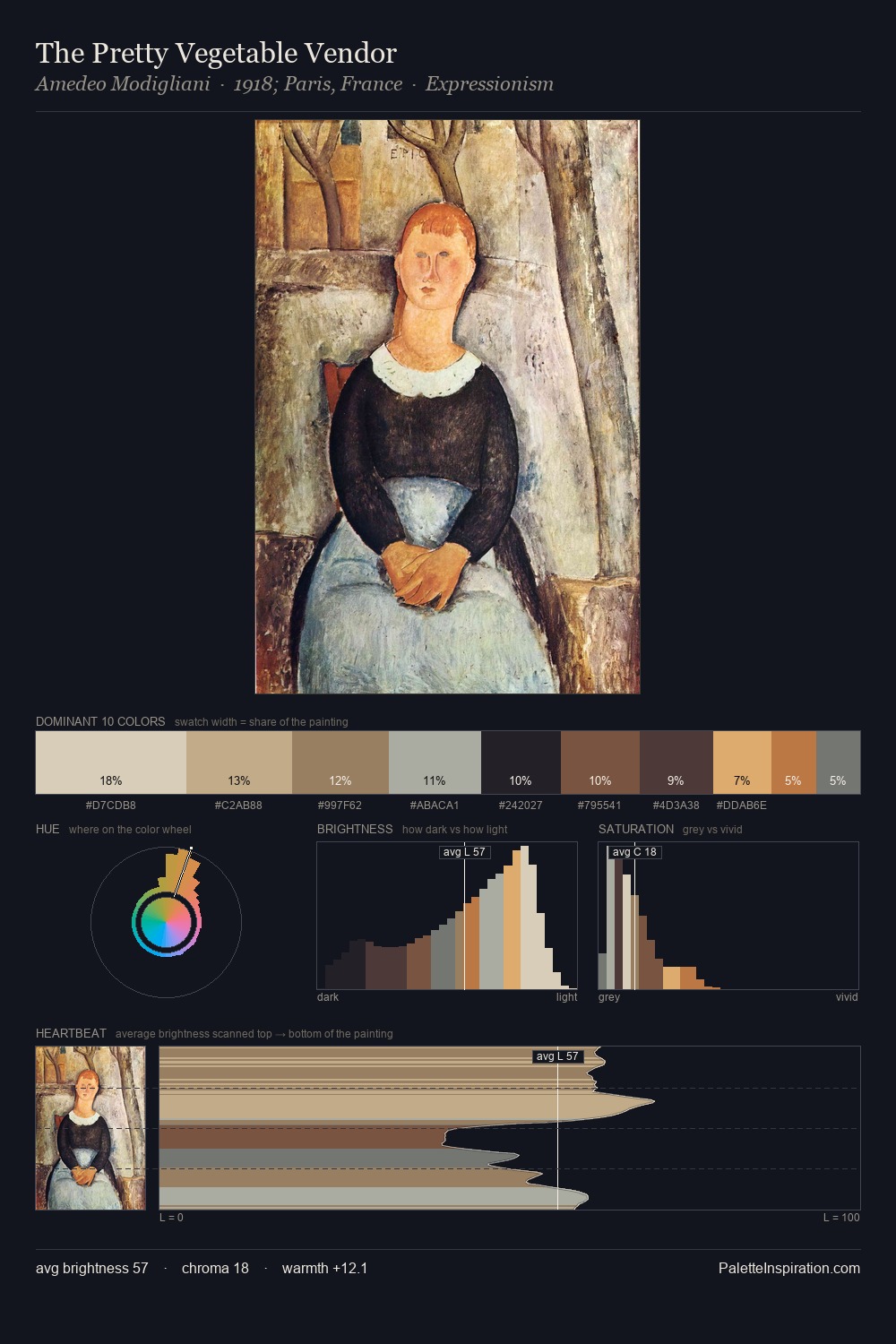Click the 13% swatch #C2AB88
Viewport: 896px width, 1344px height.
point(239,762)
